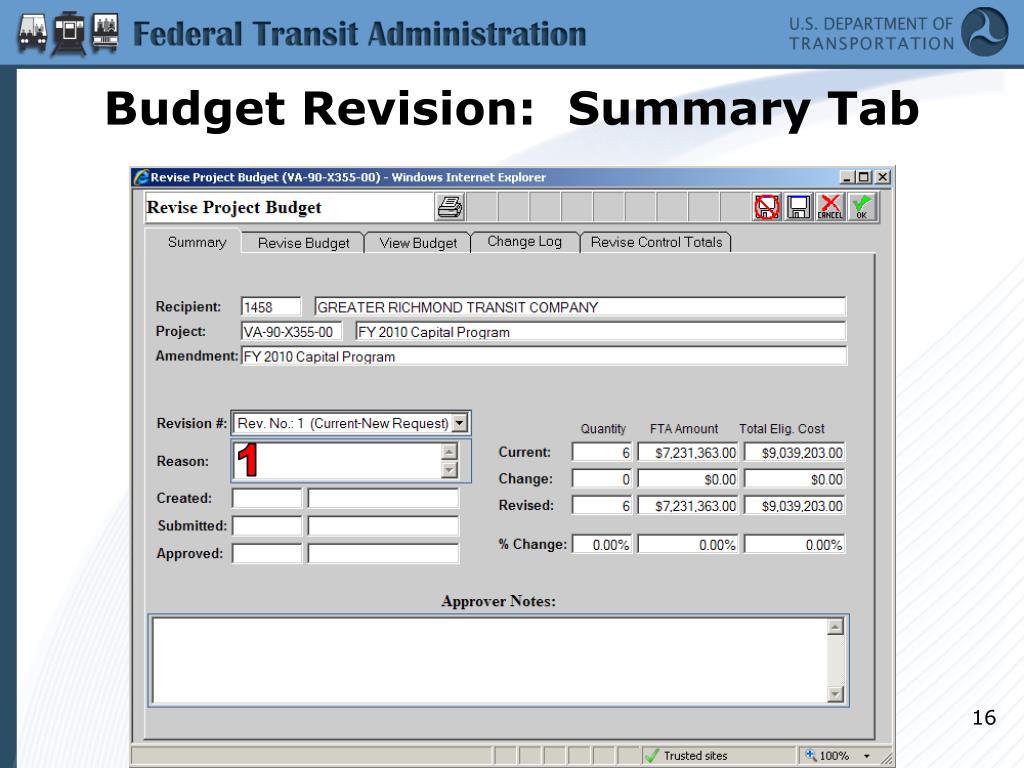
Task: Click the red no-save disk icon
Action: 767,208
